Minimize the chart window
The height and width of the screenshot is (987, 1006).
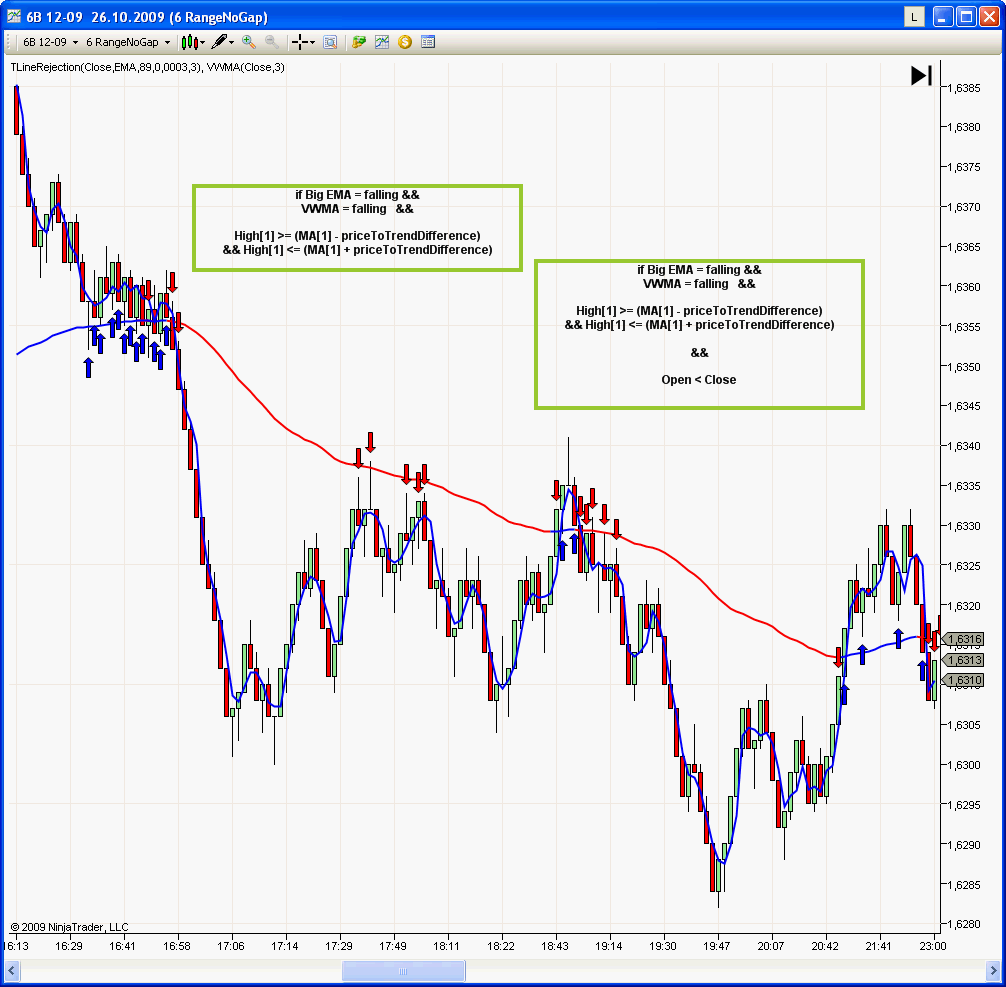click(x=942, y=17)
